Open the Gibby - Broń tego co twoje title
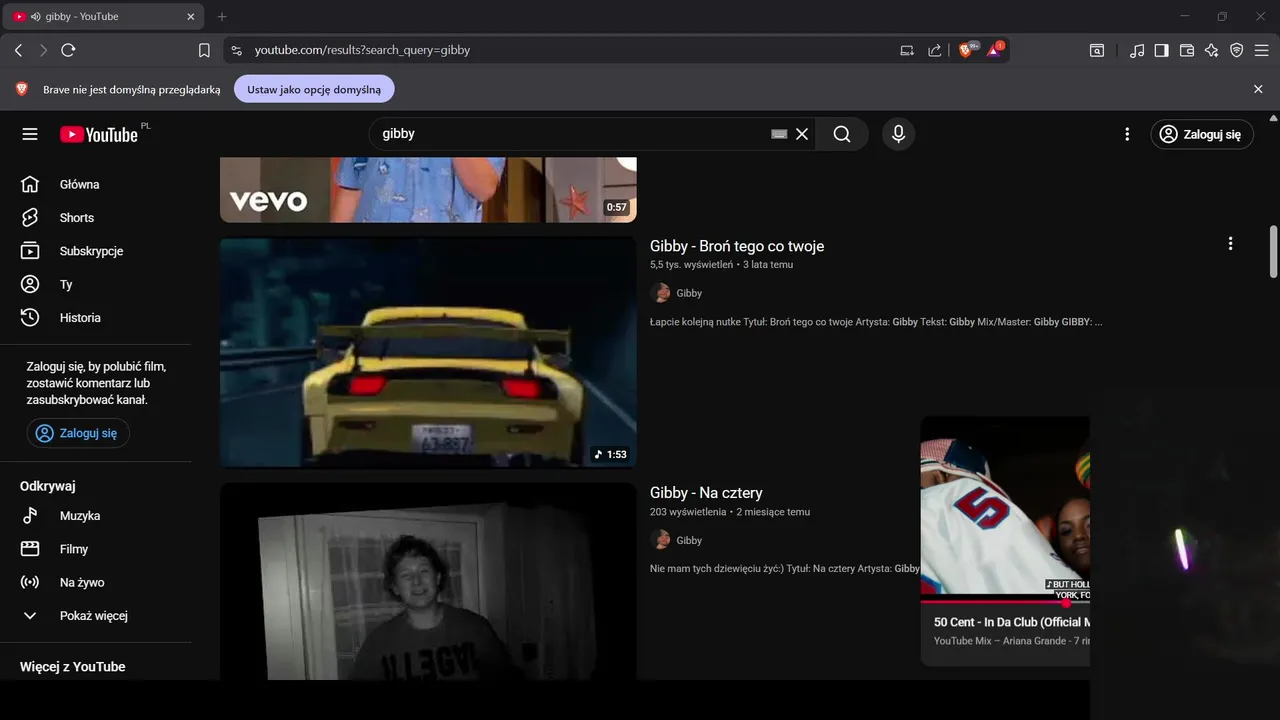Viewport: 1280px width, 720px height. (x=737, y=246)
